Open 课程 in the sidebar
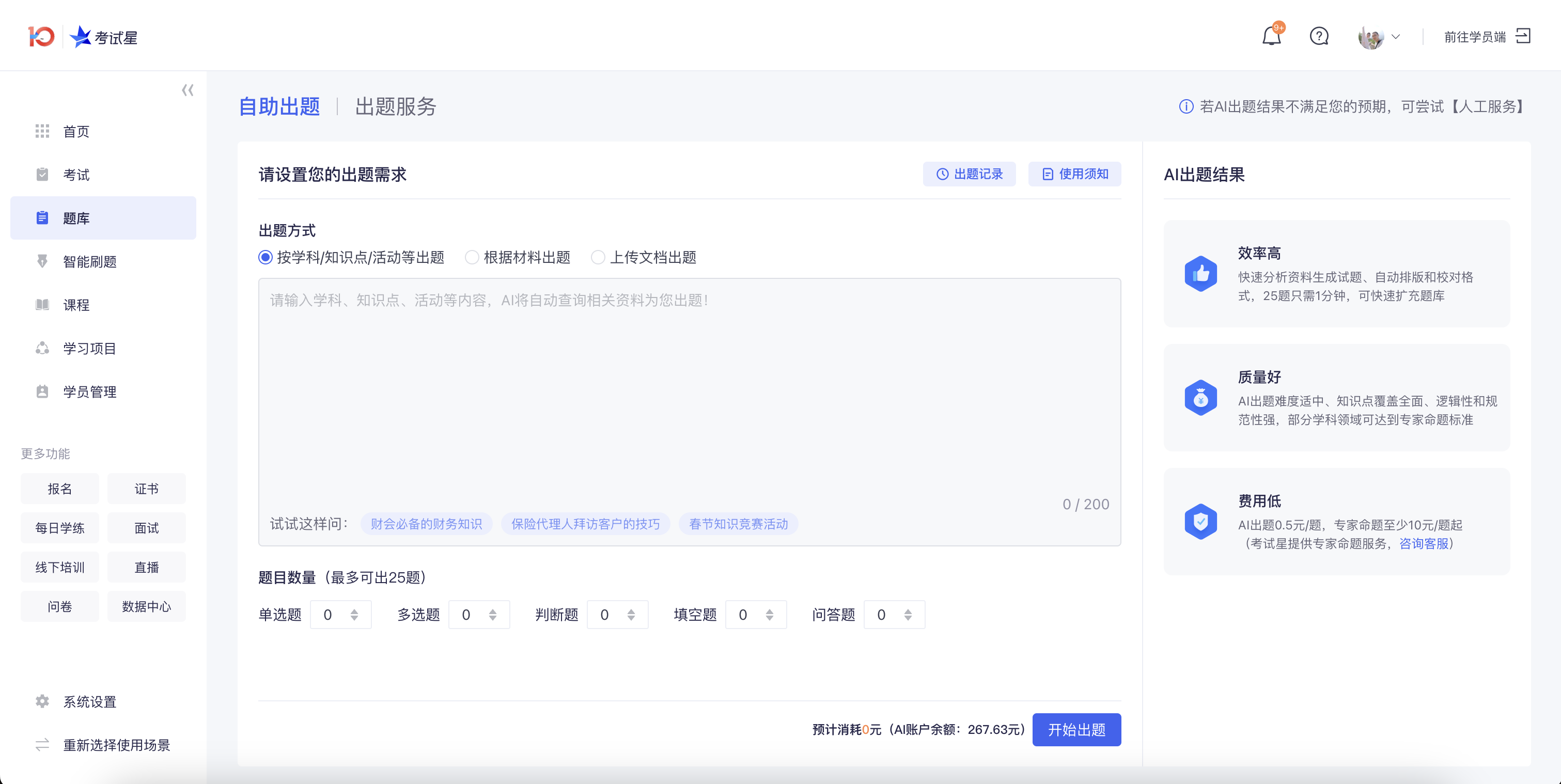This screenshot has height=784, width=1561. coord(103,305)
